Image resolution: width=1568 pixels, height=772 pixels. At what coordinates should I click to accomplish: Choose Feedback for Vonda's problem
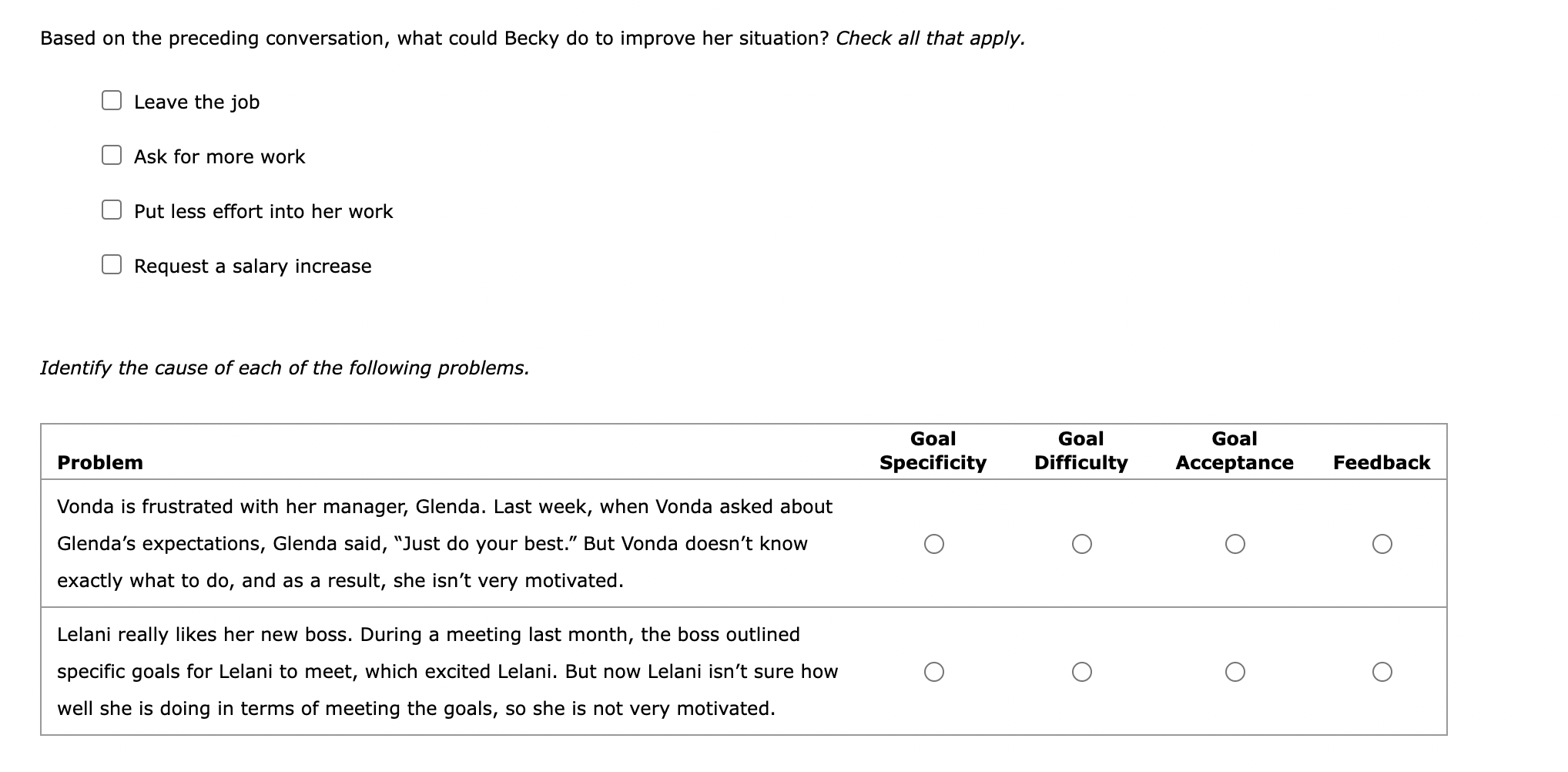pyautogui.click(x=1382, y=545)
